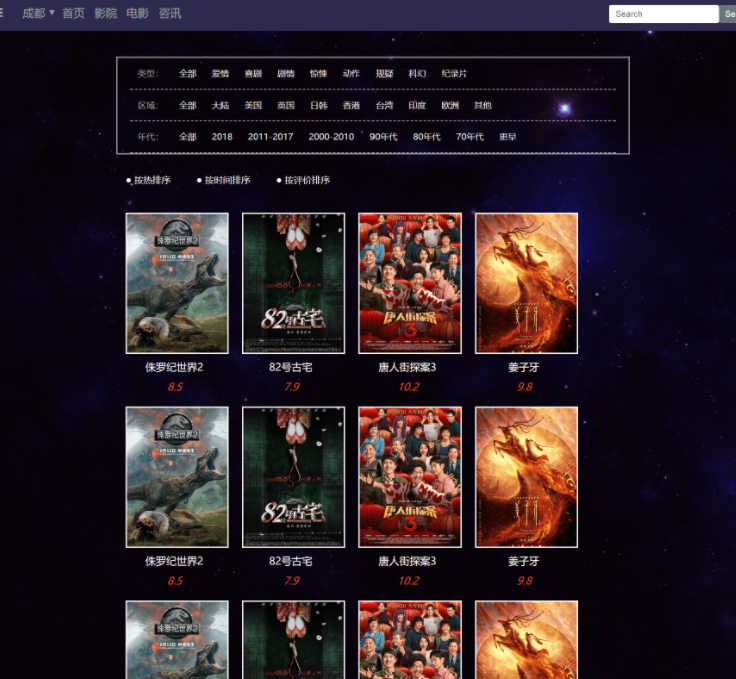736x679 pixels.
Task: Select 全部 in the 年代 filter row
Action: point(188,137)
